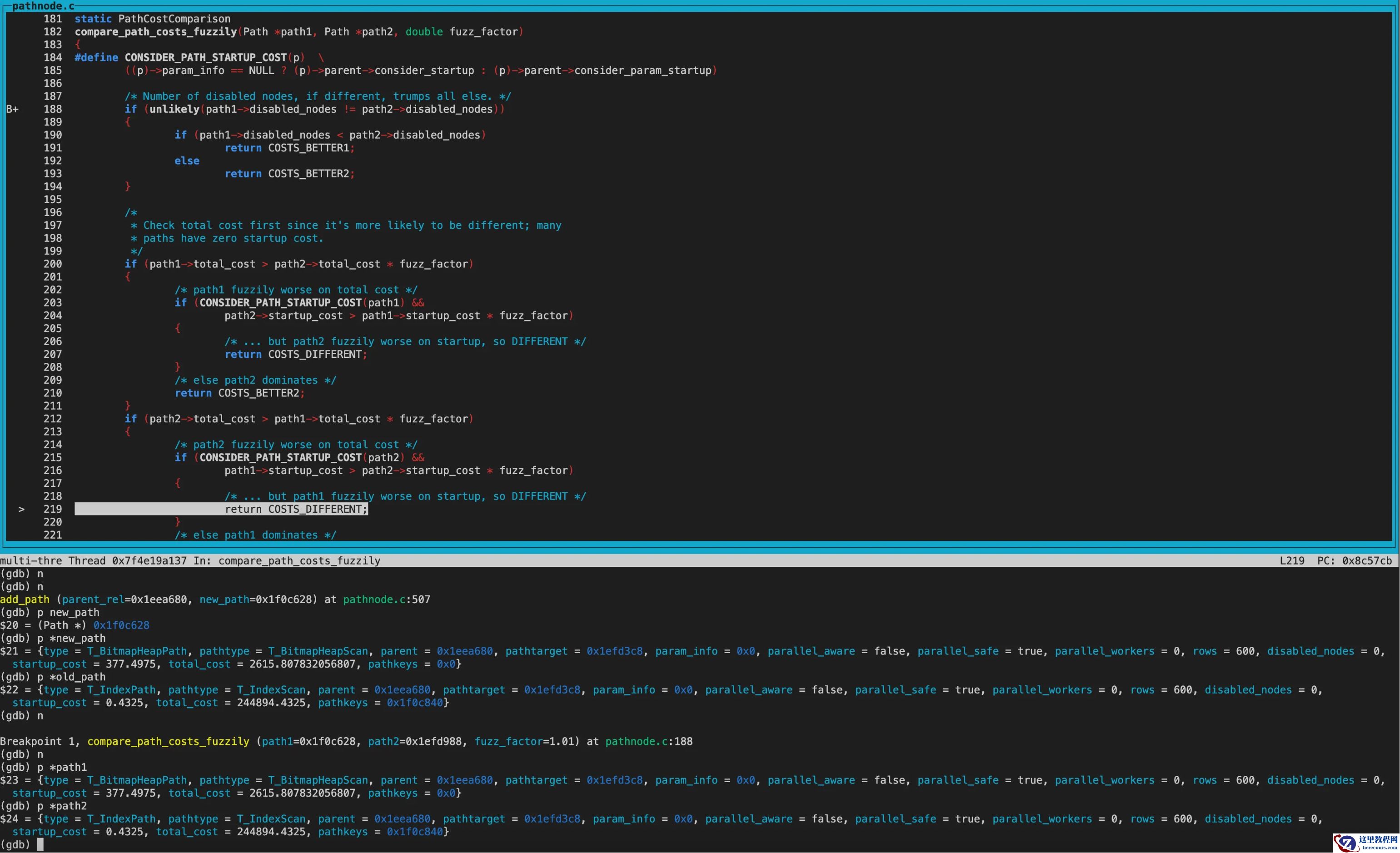Click the unlikely keyword on line 188
Viewport: 1400px width, 853px height.
pos(174,109)
